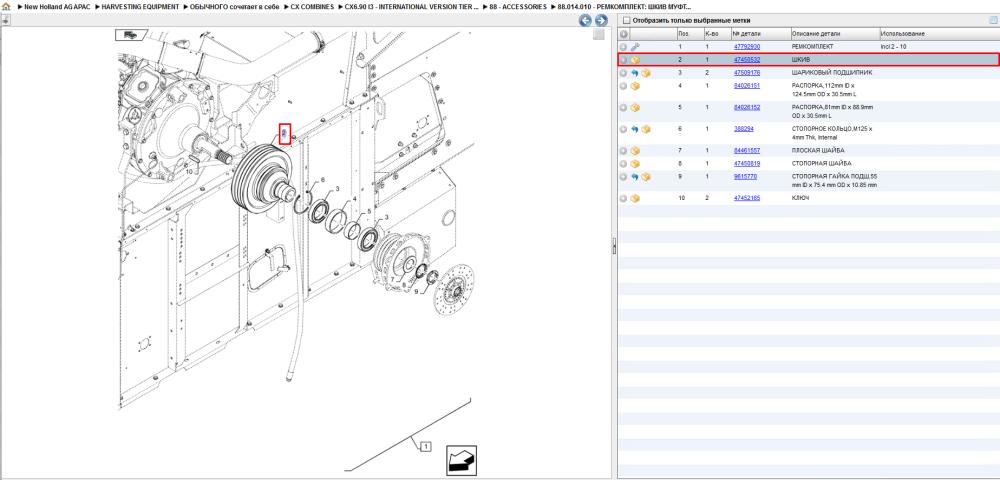Select callout 5 on the diagram
Screen dimensions: 1000x480
pyautogui.click(x=369, y=212)
